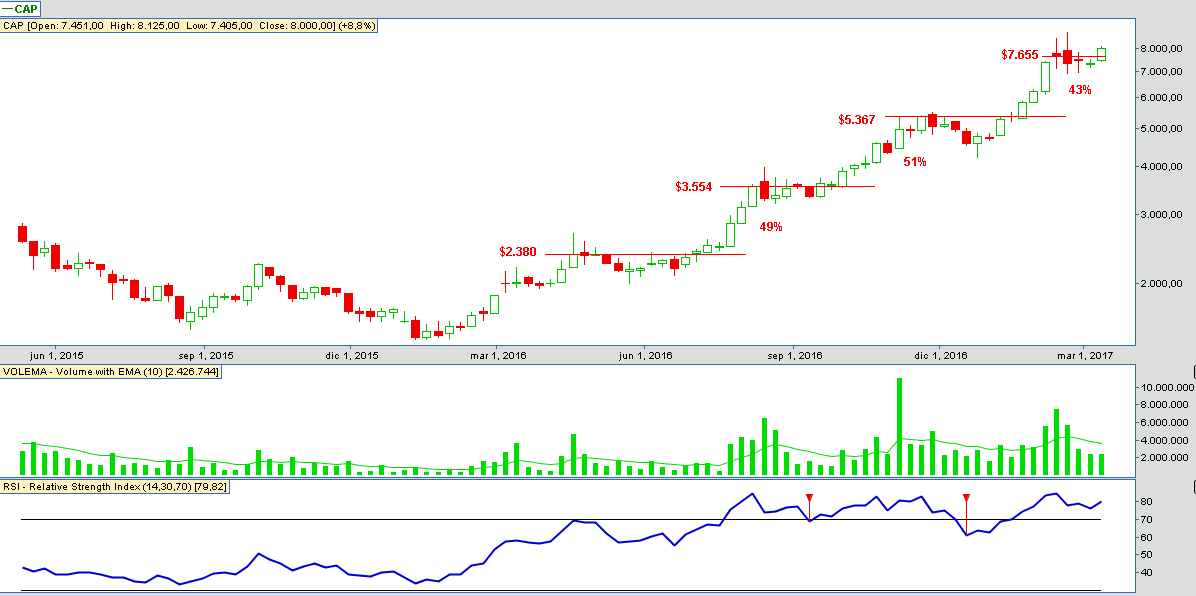Image resolution: width=1196 pixels, height=596 pixels.
Task: Select the RSI Relative Strength Index label
Action: click(114, 486)
